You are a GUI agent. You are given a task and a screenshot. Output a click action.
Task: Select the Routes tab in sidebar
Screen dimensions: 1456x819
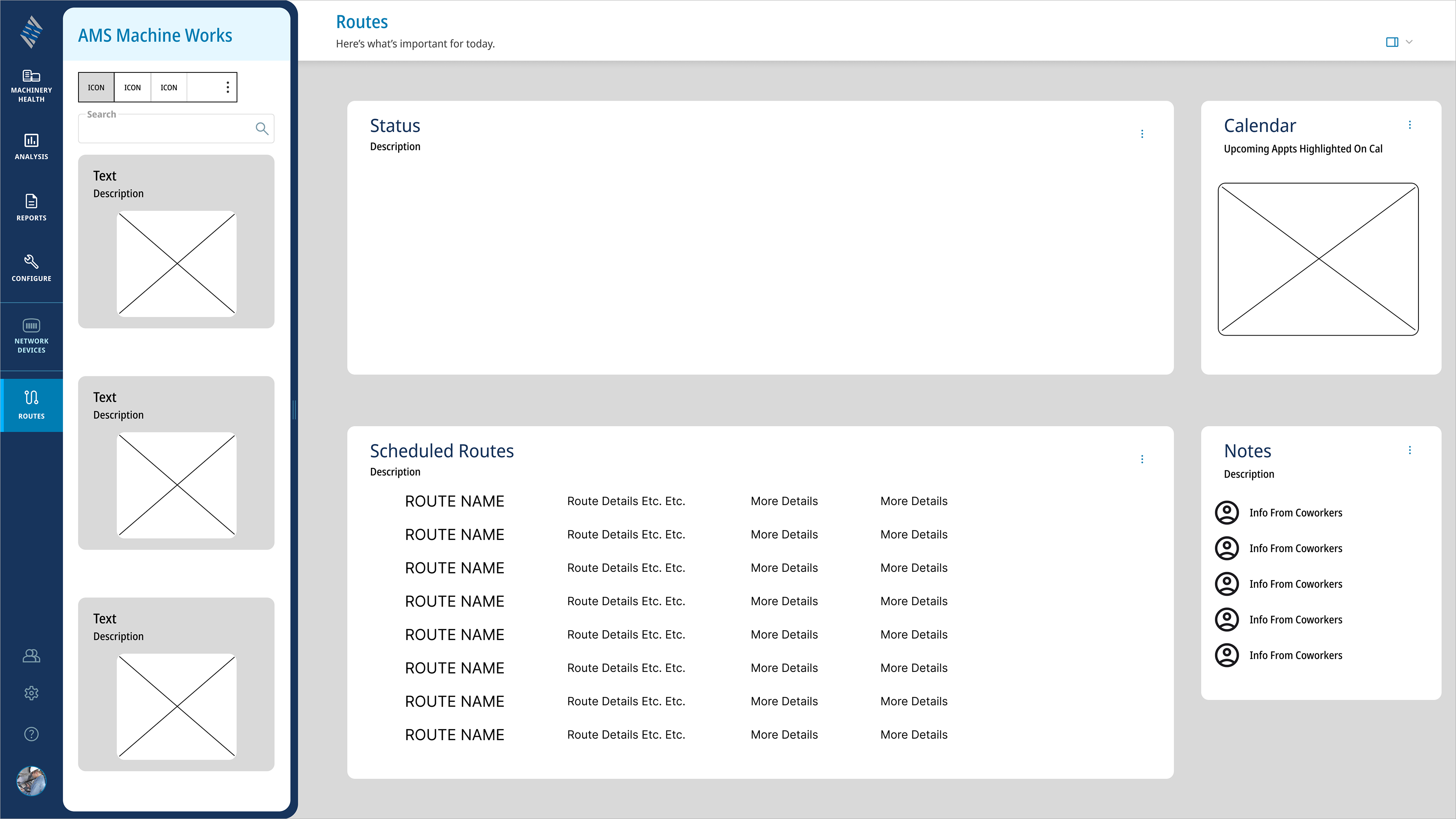click(31, 405)
